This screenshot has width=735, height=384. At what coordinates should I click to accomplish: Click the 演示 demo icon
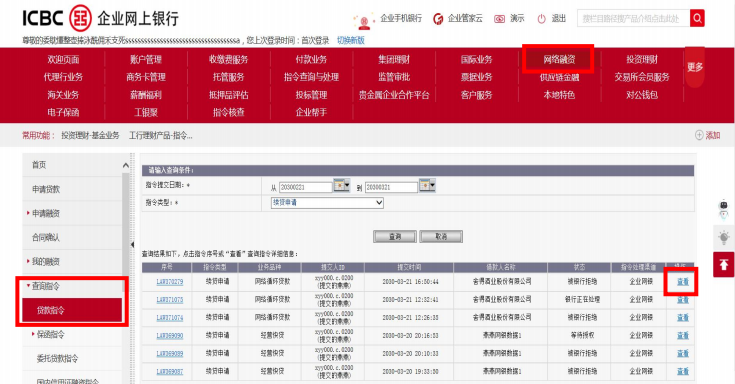coord(500,19)
